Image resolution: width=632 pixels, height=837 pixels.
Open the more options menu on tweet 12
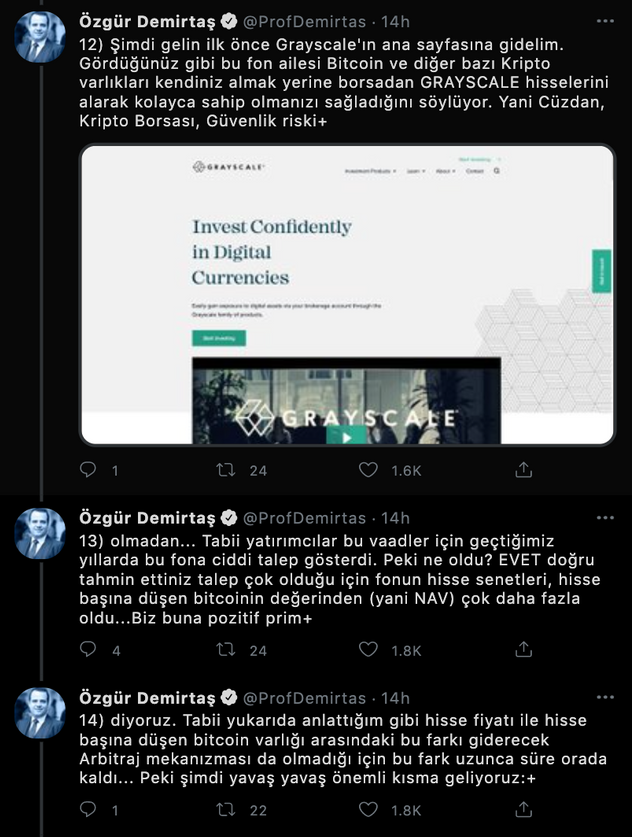pos(605,21)
